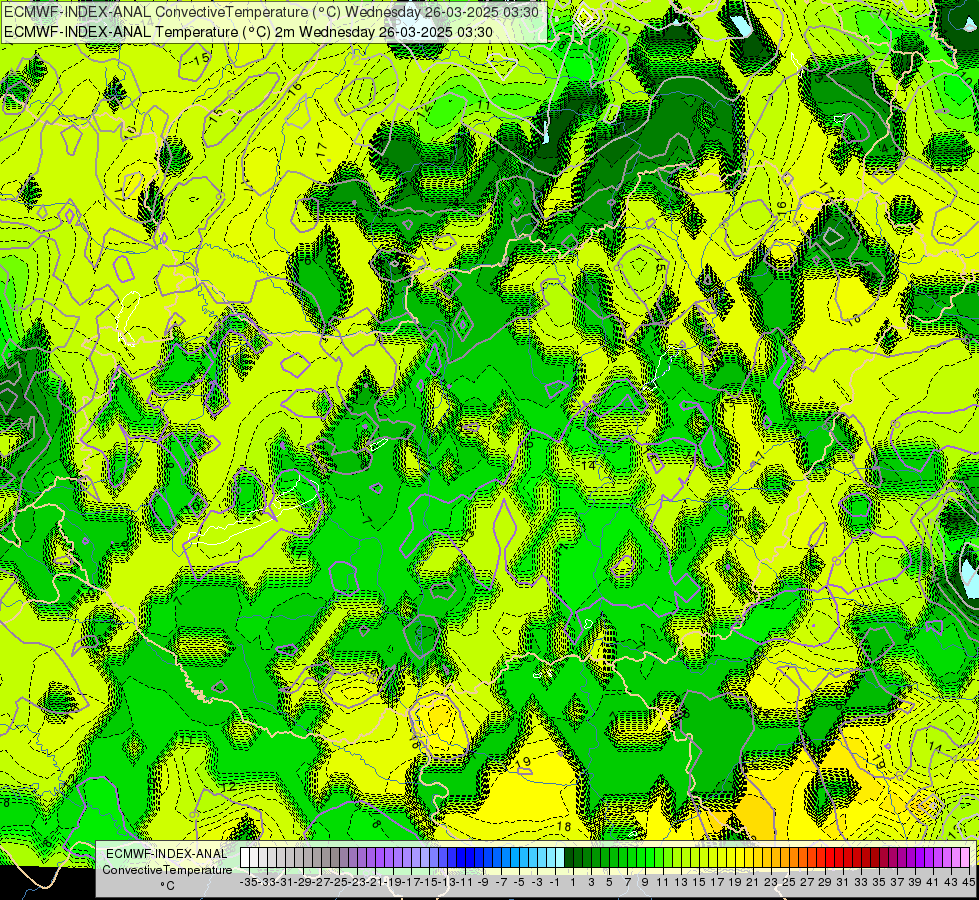Viewport: 979px width, 900px height.
Task: Click the legend value 25
Action: click(x=789, y=882)
